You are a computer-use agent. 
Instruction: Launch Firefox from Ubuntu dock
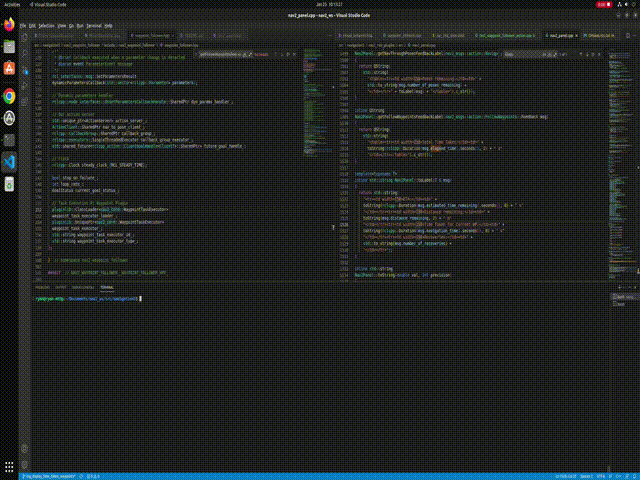[9, 24]
